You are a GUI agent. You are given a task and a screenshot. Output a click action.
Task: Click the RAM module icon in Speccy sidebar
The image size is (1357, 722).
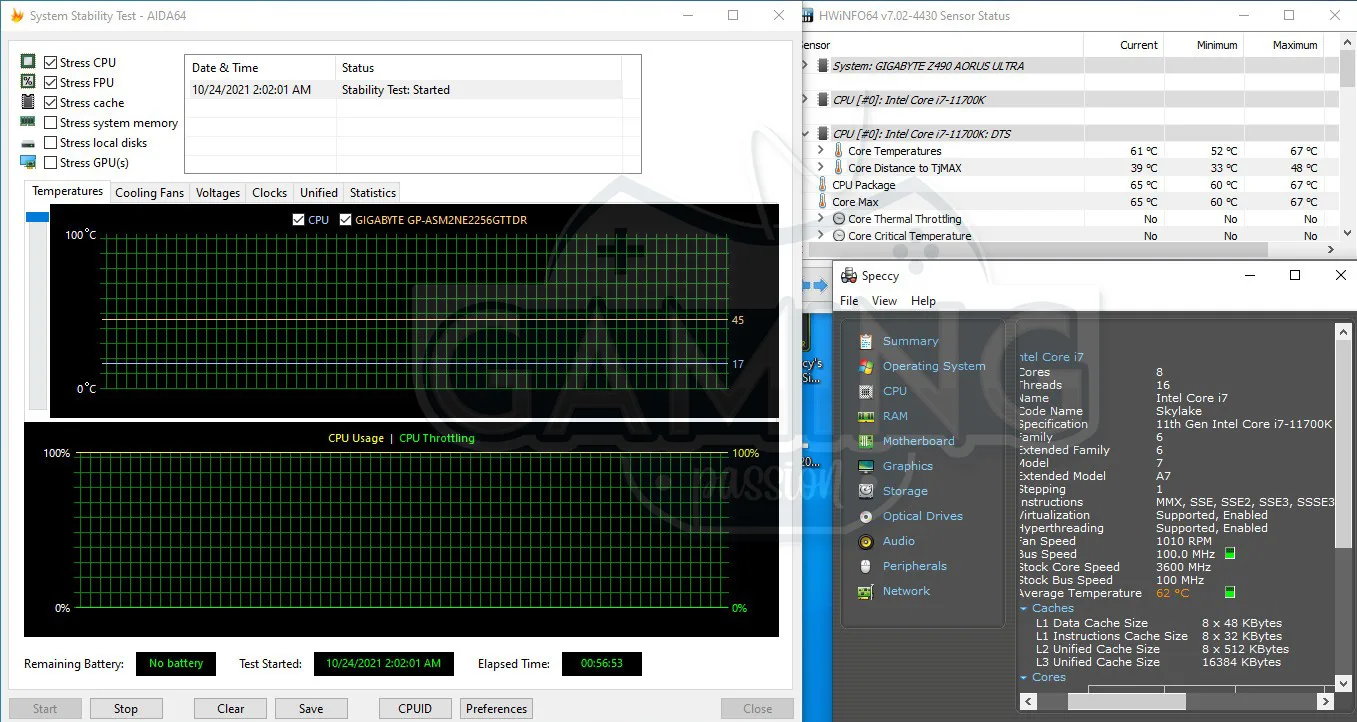click(866, 416)
